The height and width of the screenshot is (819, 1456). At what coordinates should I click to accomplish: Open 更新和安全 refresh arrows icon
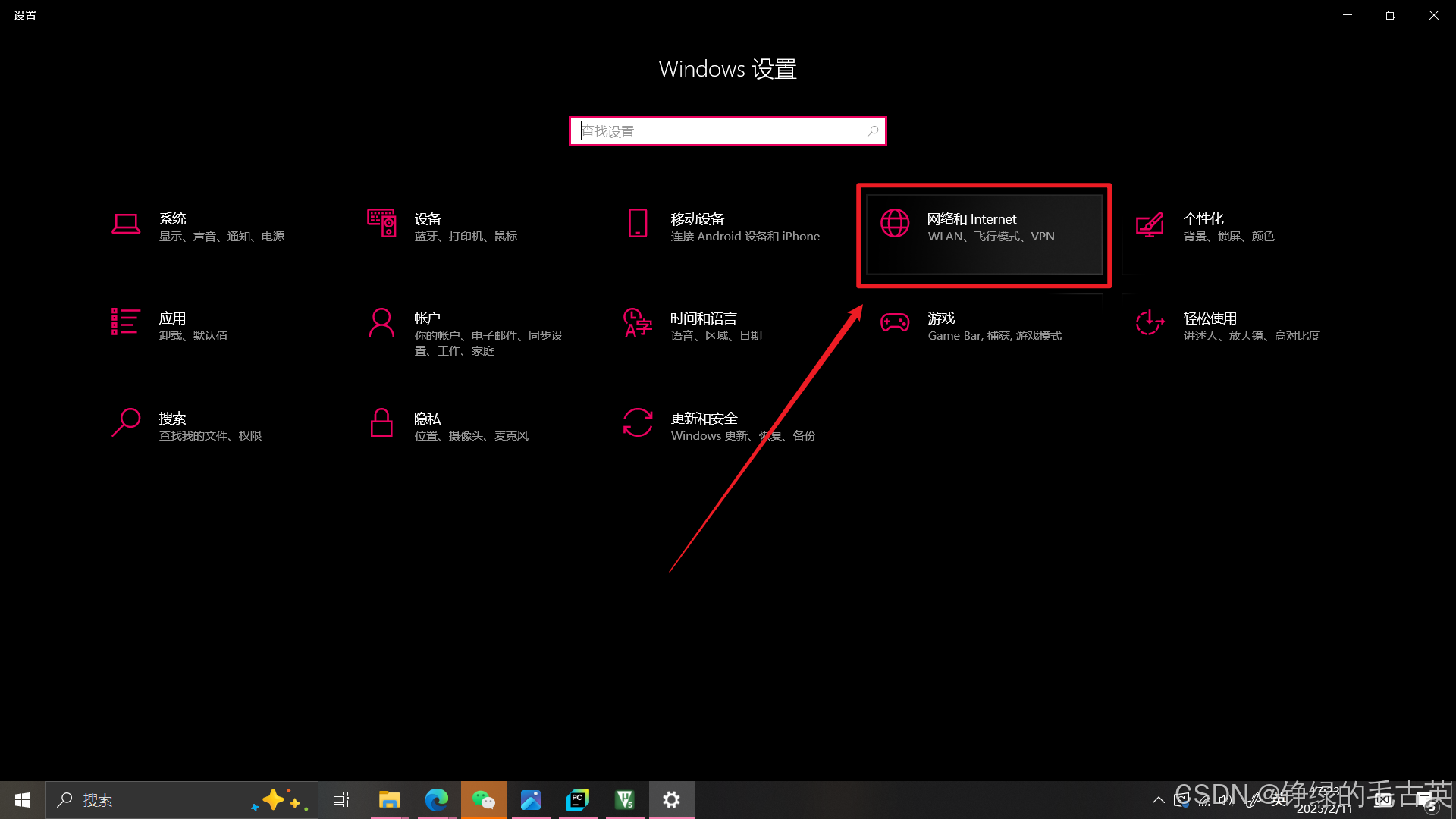point(638,422)
